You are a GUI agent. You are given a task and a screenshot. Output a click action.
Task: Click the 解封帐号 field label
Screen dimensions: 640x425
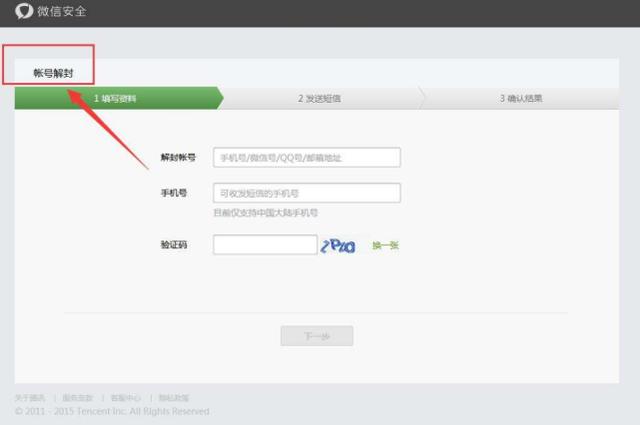pos(178,158)
